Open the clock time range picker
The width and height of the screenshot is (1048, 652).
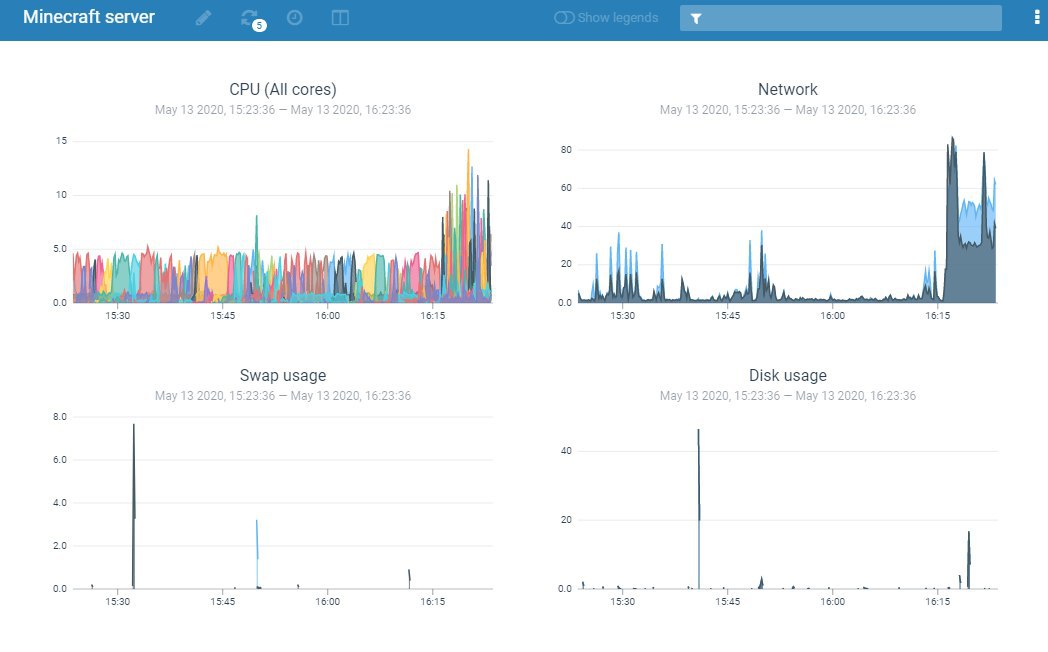(x=295, y=18)
